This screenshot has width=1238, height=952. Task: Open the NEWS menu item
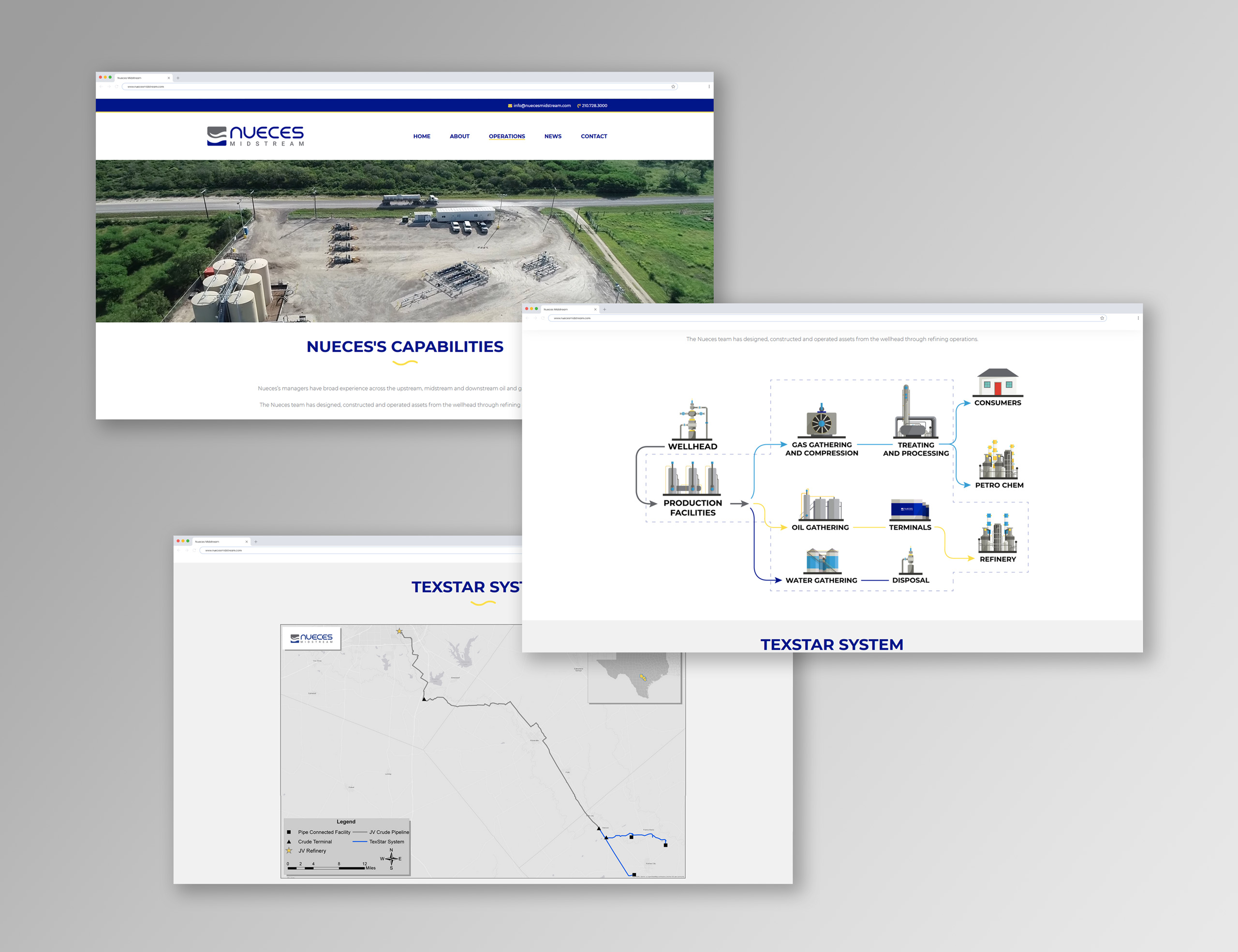553,136
